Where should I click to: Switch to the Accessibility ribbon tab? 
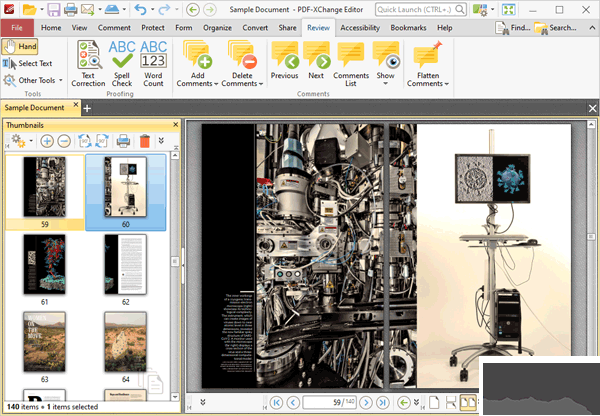[359, 27]
